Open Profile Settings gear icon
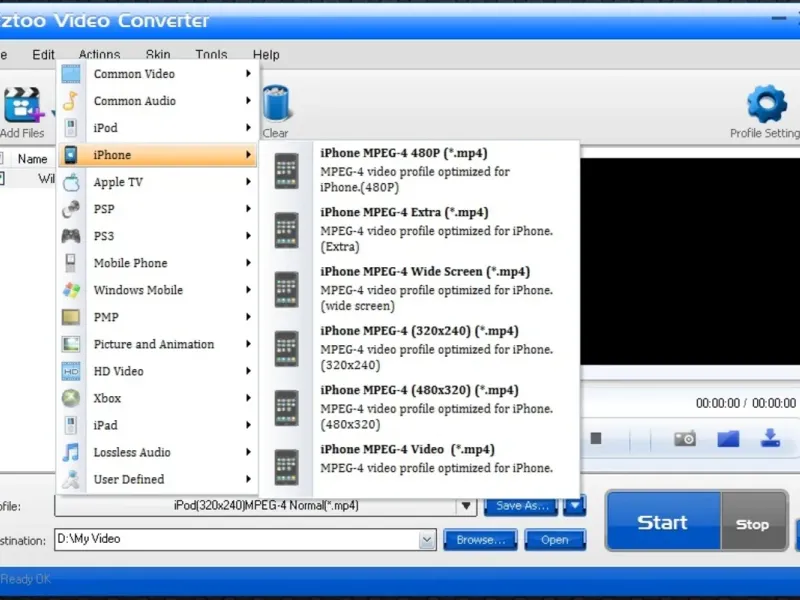 pyautogui.click(x=766, y=104)
